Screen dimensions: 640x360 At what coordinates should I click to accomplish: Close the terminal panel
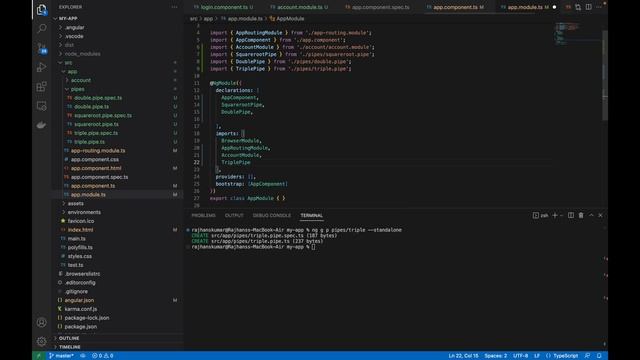(x=600, y=215)
